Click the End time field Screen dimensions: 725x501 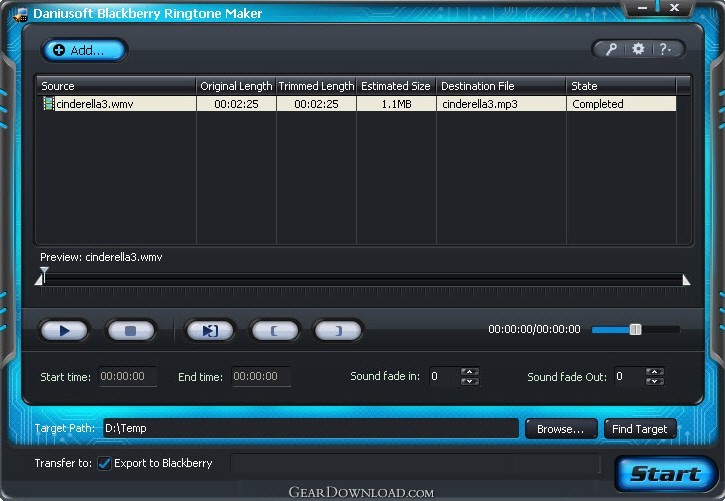(261, 376)
